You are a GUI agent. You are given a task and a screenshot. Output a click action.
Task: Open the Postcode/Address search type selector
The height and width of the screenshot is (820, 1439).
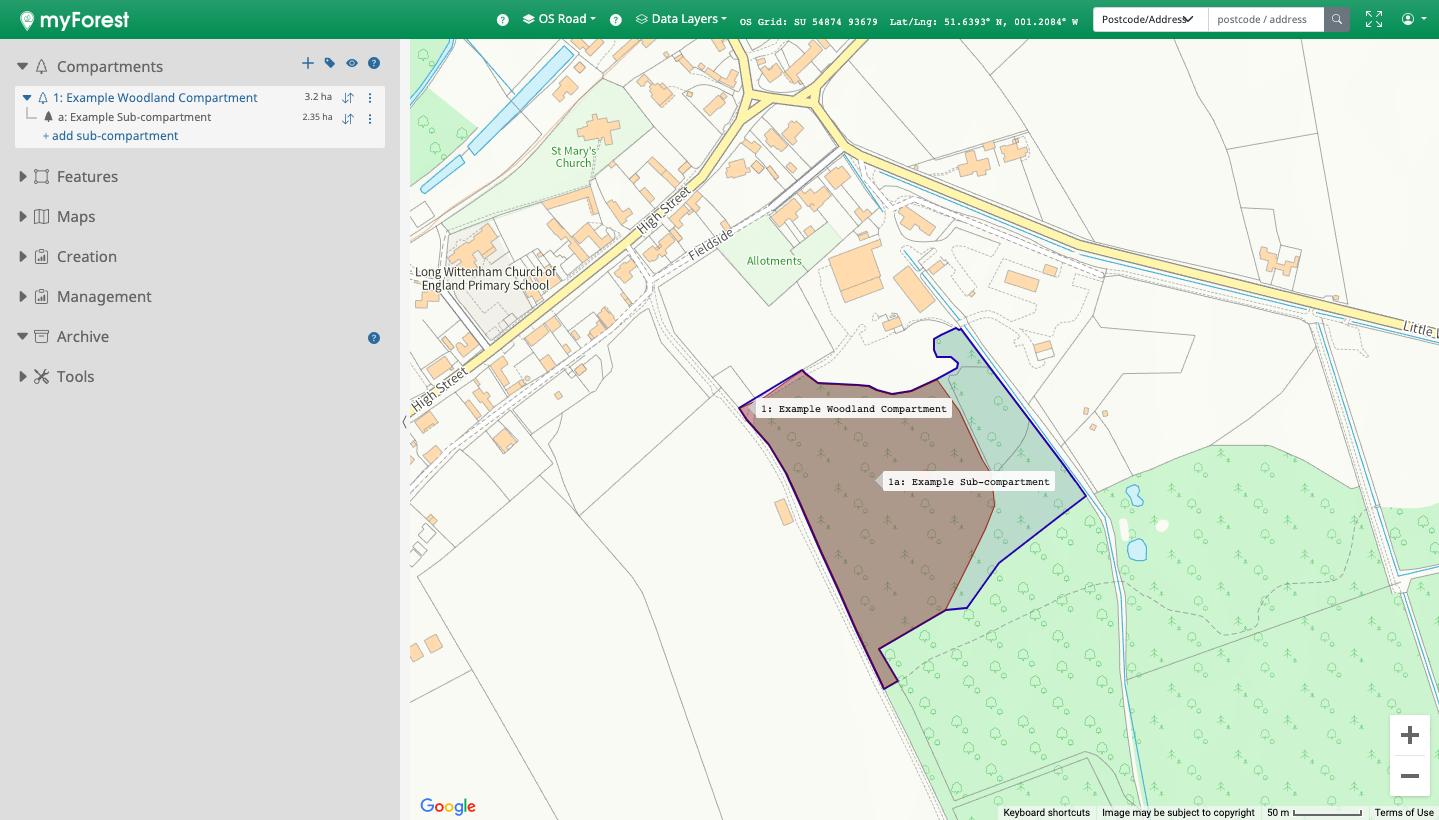pos(1149,19)
